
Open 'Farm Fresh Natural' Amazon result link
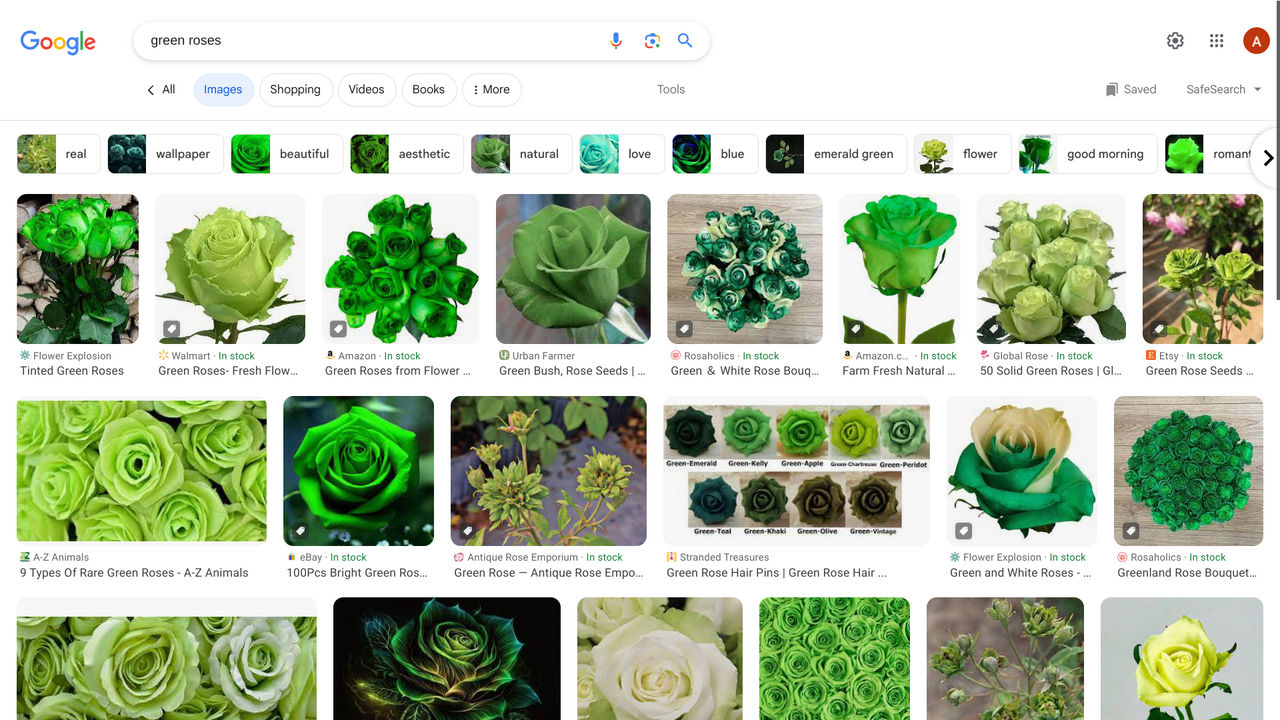[x=899, y=371]
